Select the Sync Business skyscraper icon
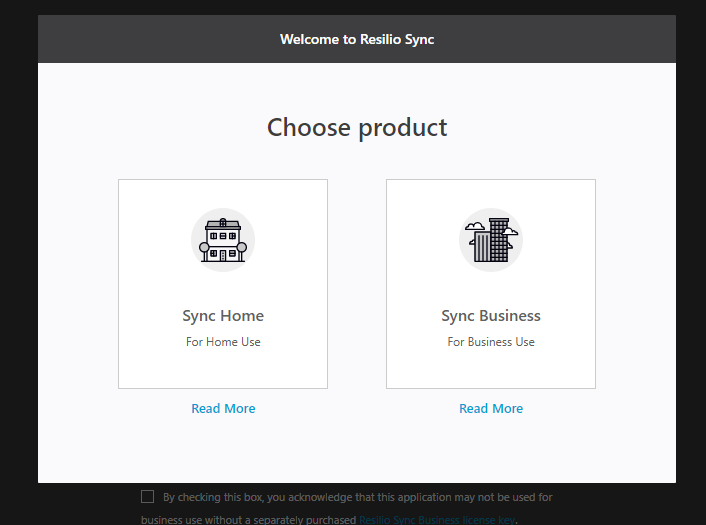 point(491,240)
